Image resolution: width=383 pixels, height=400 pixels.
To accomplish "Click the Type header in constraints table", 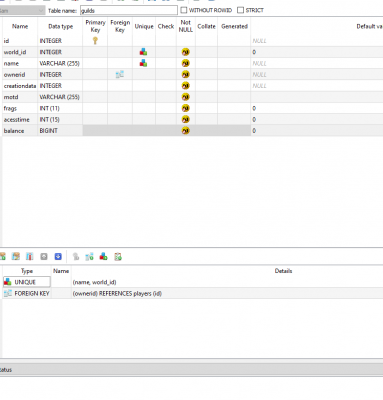I will pos(27,271).
